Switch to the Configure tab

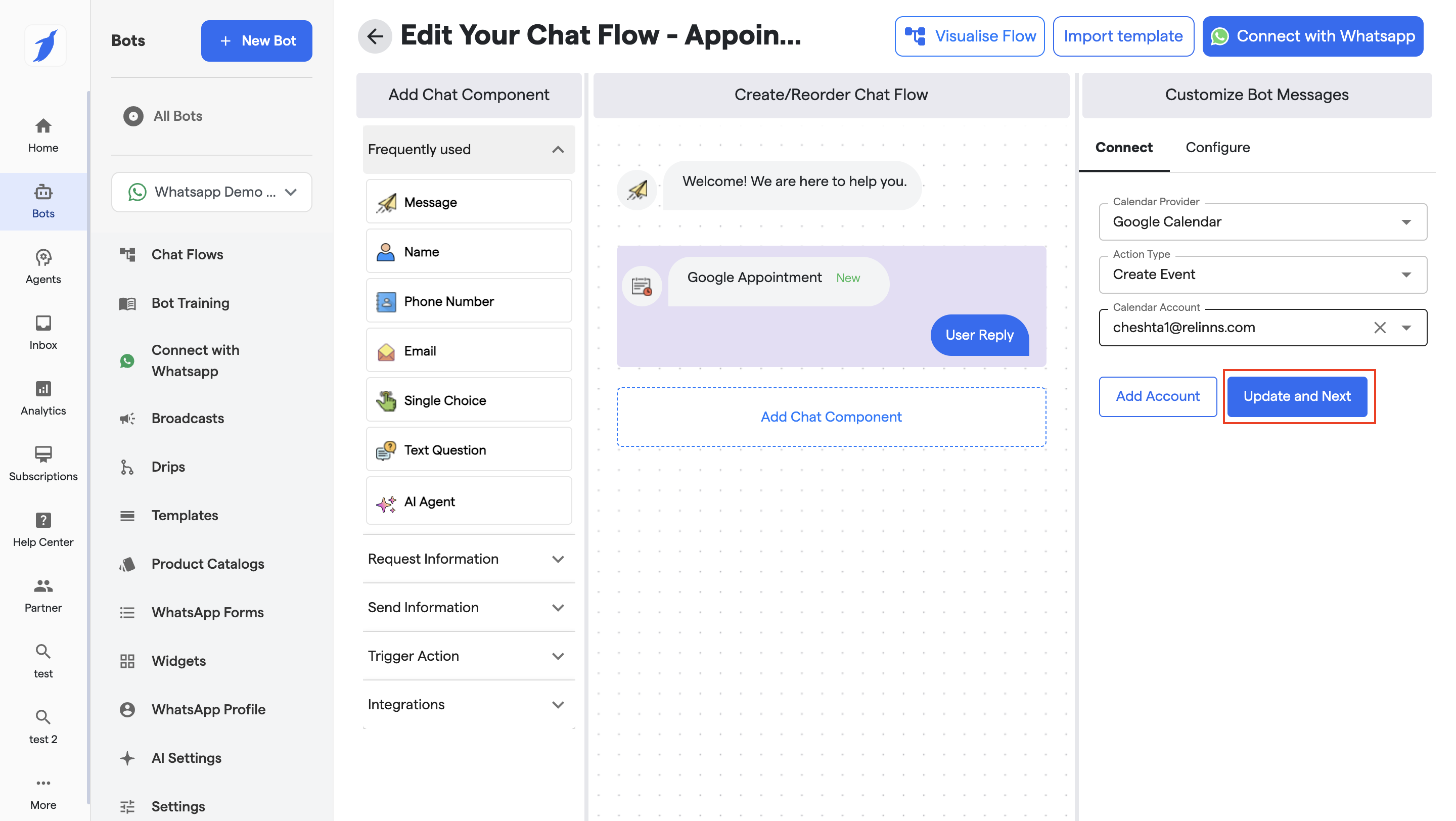coord(1217,148)
